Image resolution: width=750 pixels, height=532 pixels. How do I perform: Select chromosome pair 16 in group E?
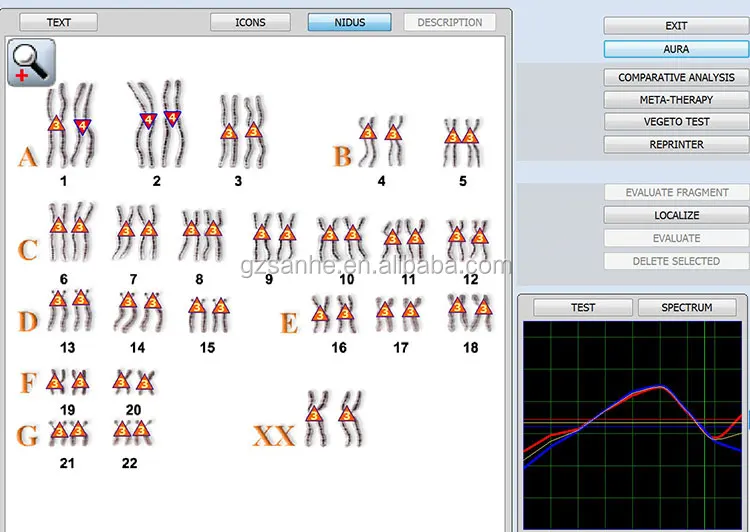point(332,314)
